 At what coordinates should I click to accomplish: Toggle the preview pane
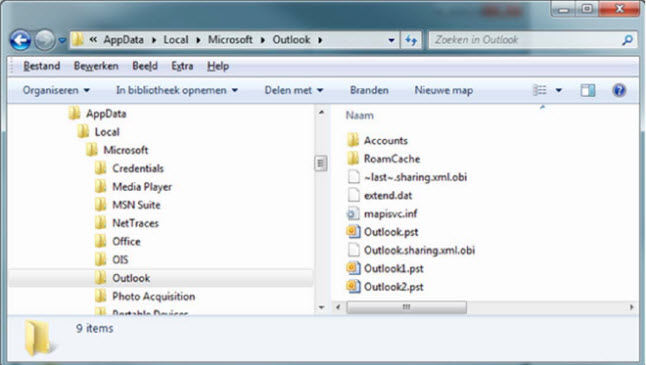point(587,90)
